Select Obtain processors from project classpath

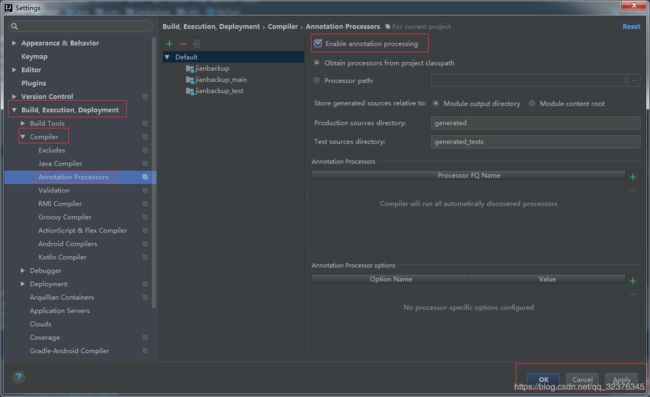coord(317,63)
